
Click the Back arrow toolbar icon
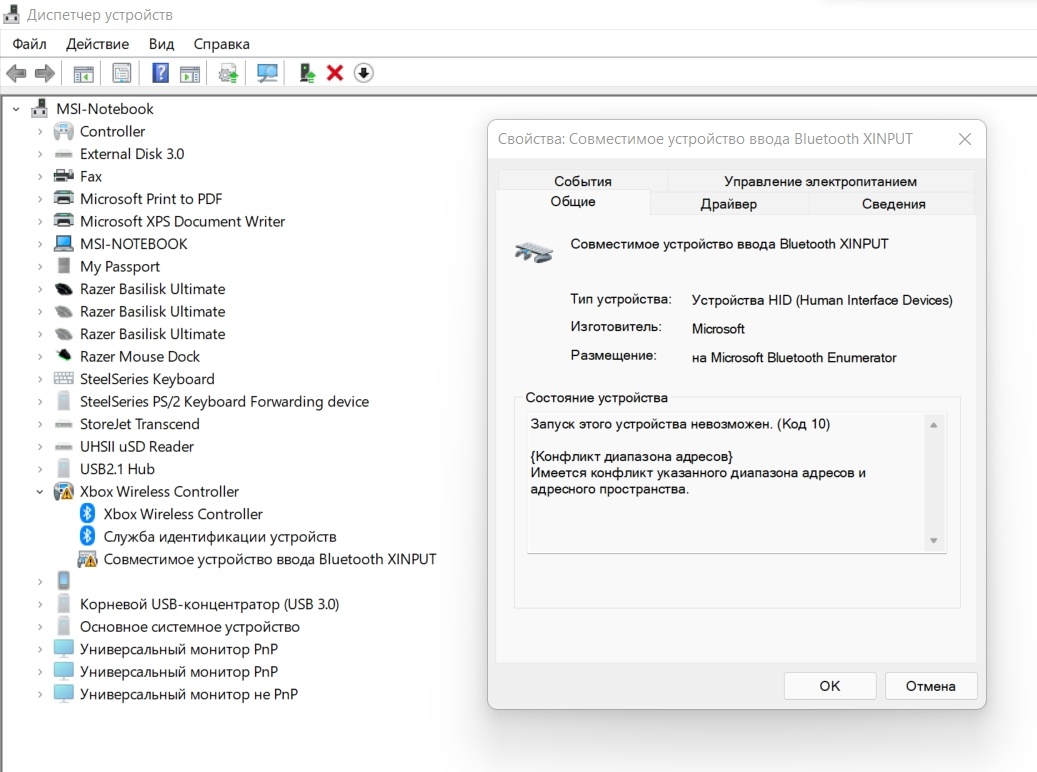click(x=16, y=73)
